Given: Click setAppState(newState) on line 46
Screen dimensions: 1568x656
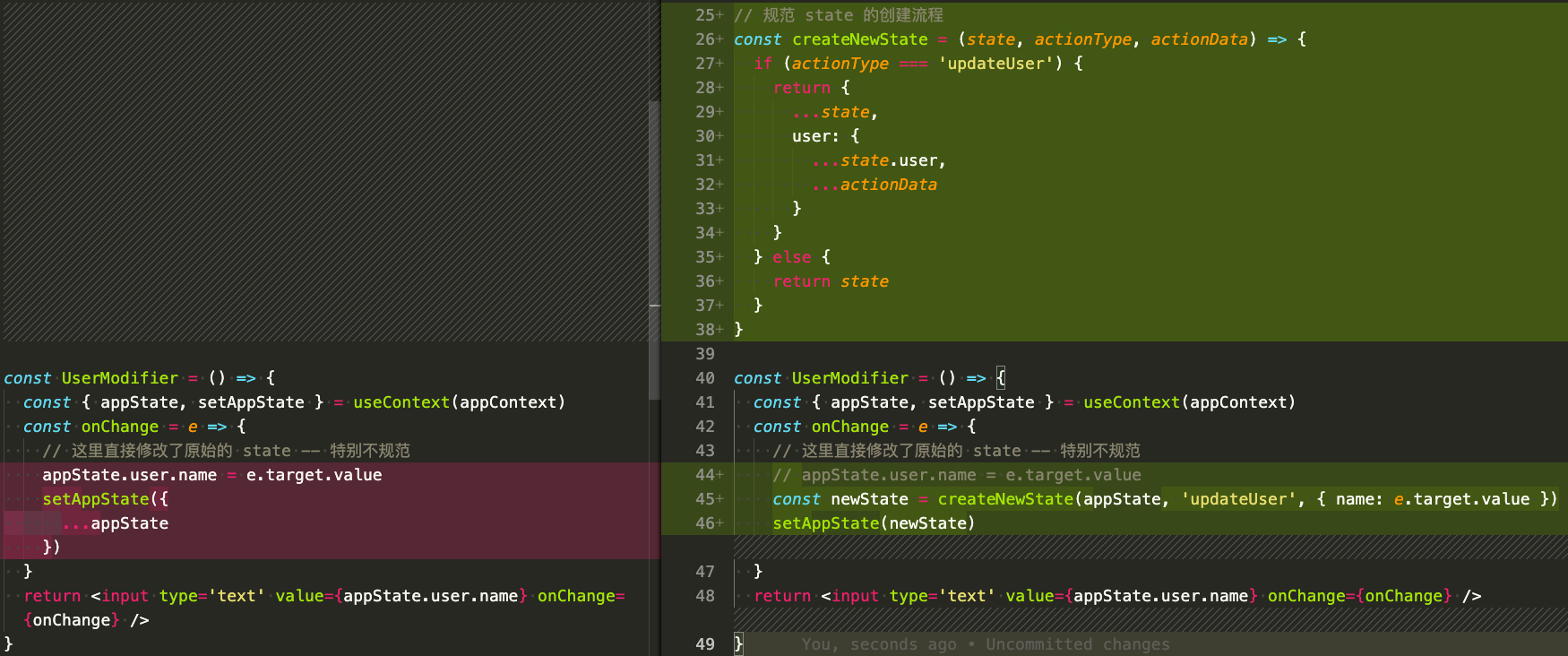Looking at the screenshot, I should (873, 523).
